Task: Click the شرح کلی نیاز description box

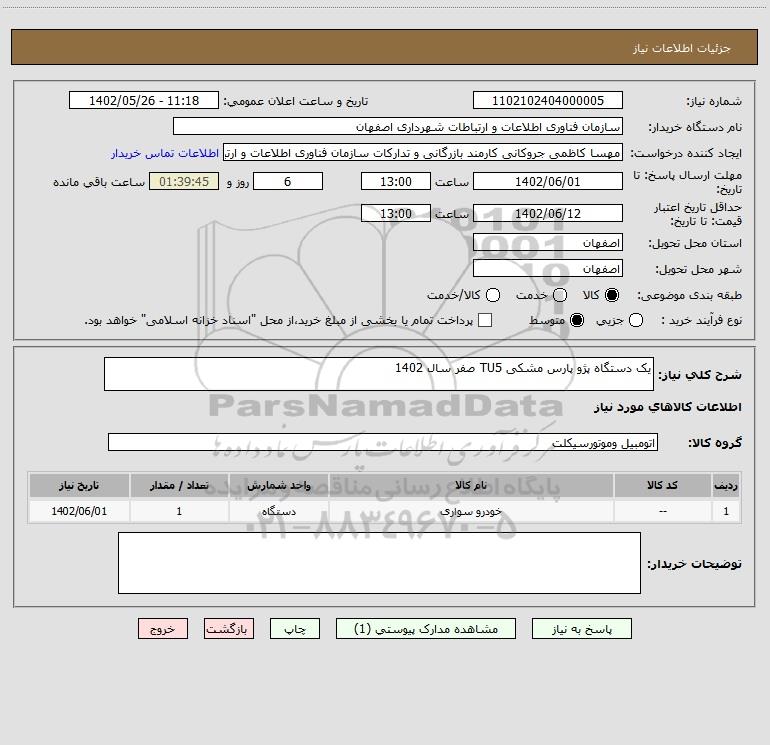Action: (379, 374)
